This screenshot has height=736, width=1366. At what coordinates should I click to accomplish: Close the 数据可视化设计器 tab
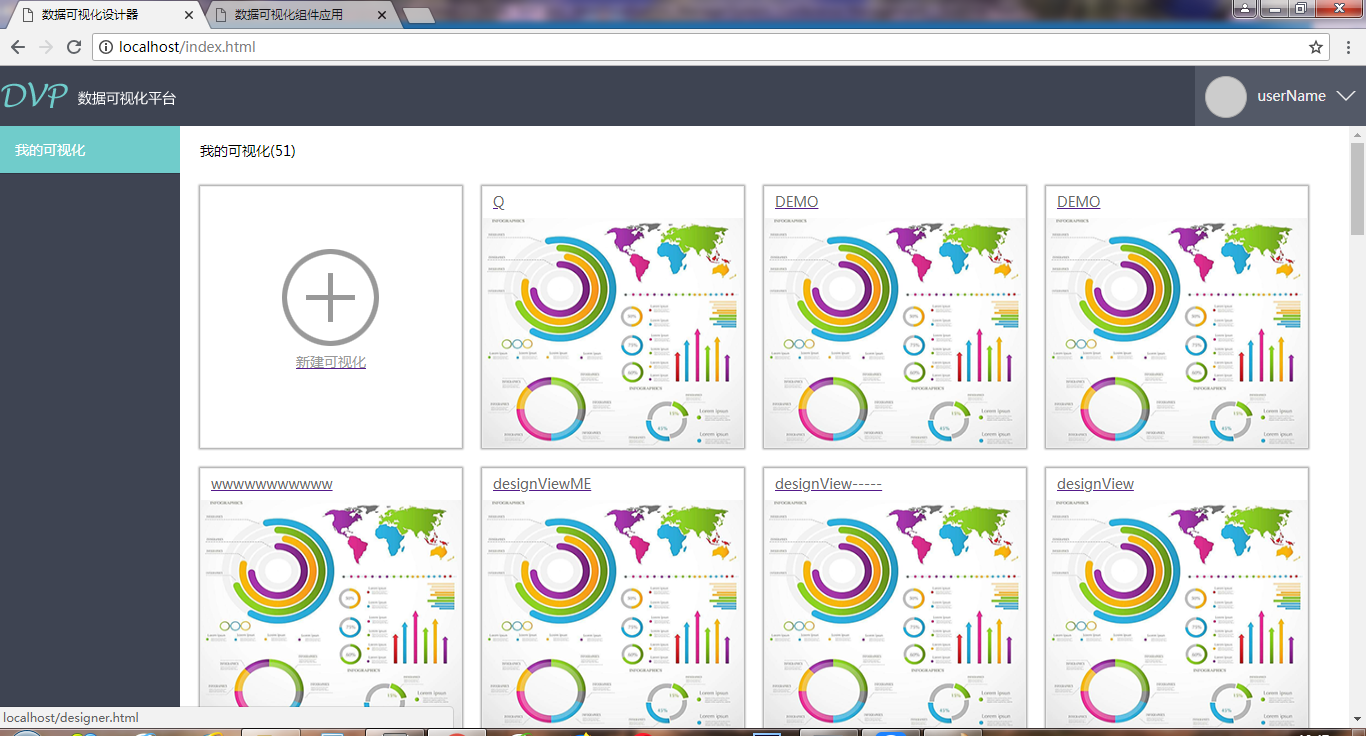coord(190,15)
